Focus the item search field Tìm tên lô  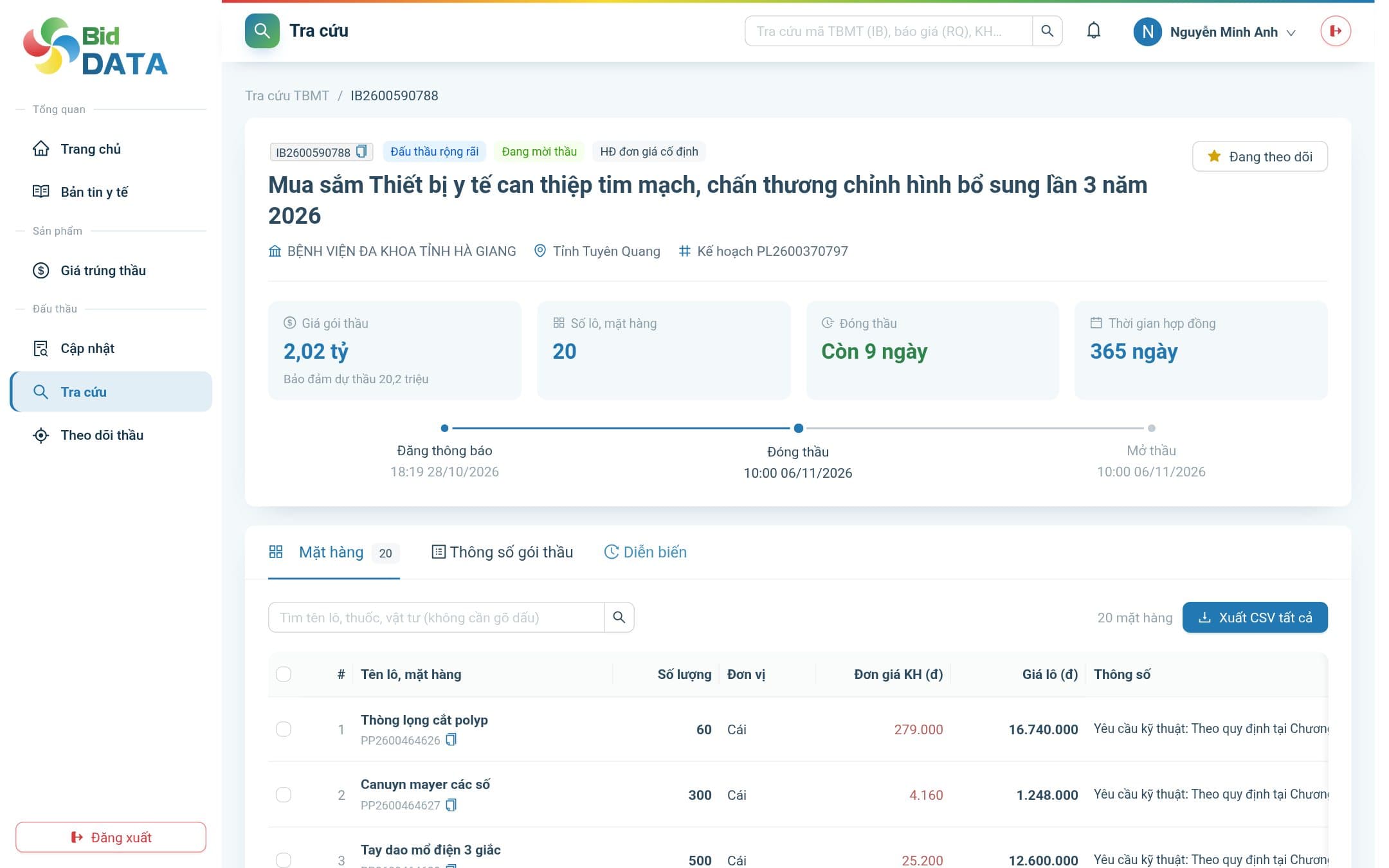coord(436,617)
